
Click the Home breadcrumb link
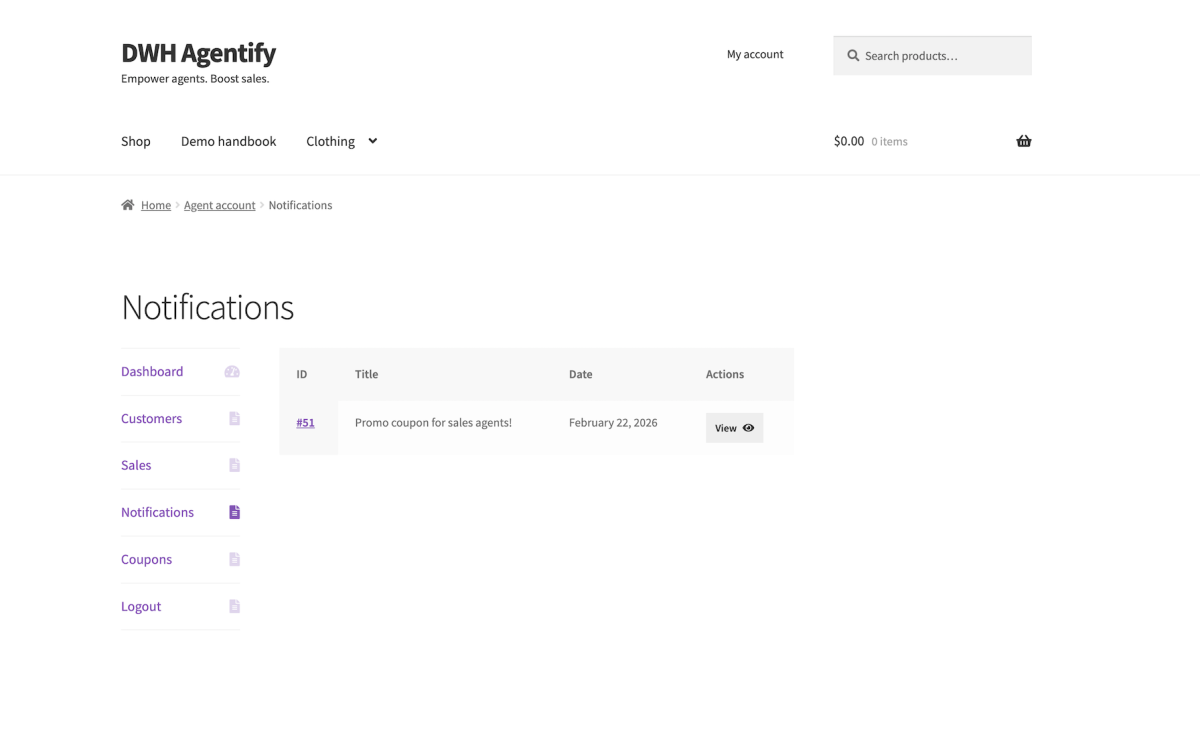coord(155,205)
